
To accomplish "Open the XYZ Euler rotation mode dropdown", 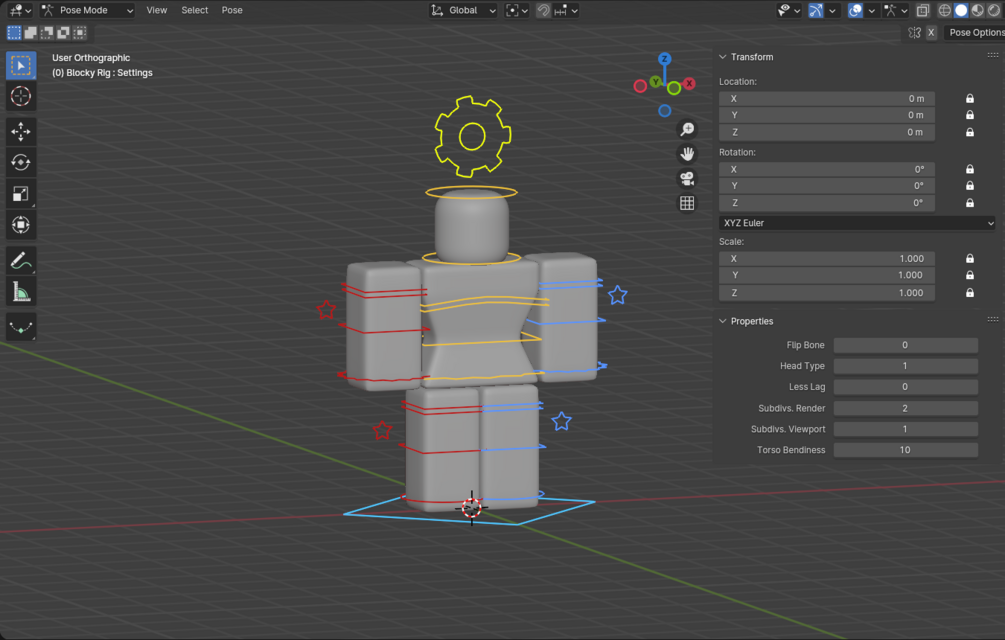I will (x=858, y=223).
